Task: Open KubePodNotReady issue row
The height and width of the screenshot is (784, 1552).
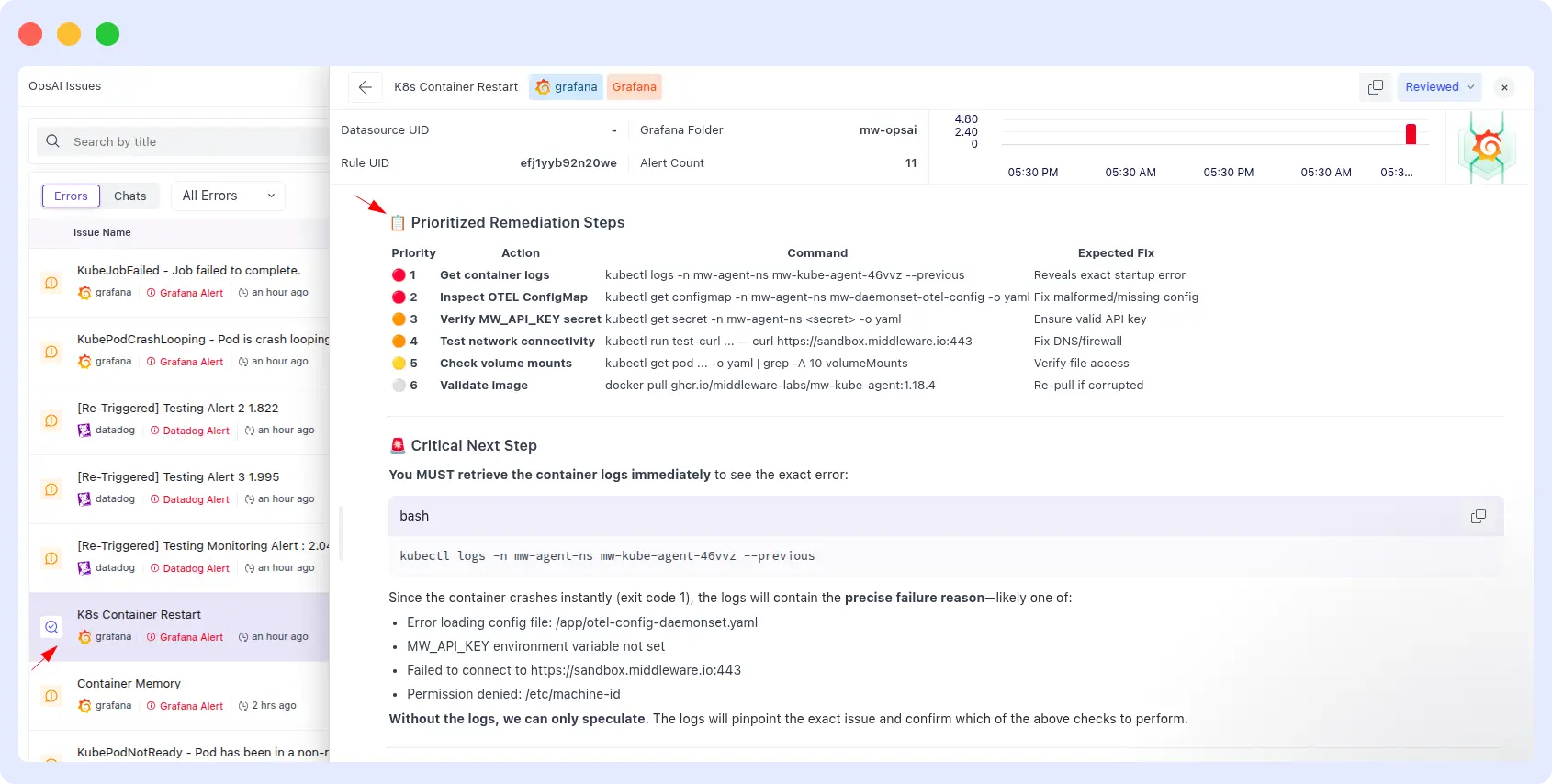Action: (x=179, y=747)
